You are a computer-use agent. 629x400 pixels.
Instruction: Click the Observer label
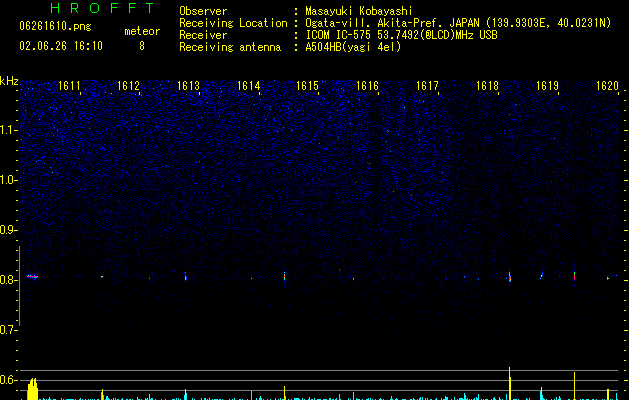(x=203, y=11)
